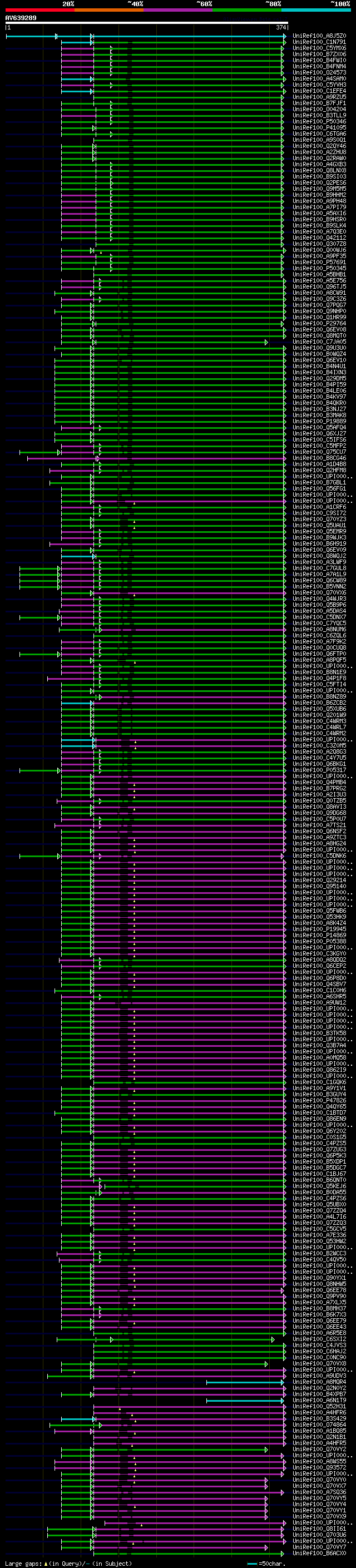Select hit label UniRef100_Q201W9
This screenshot has width=356, height=1568.
(319, 715)
